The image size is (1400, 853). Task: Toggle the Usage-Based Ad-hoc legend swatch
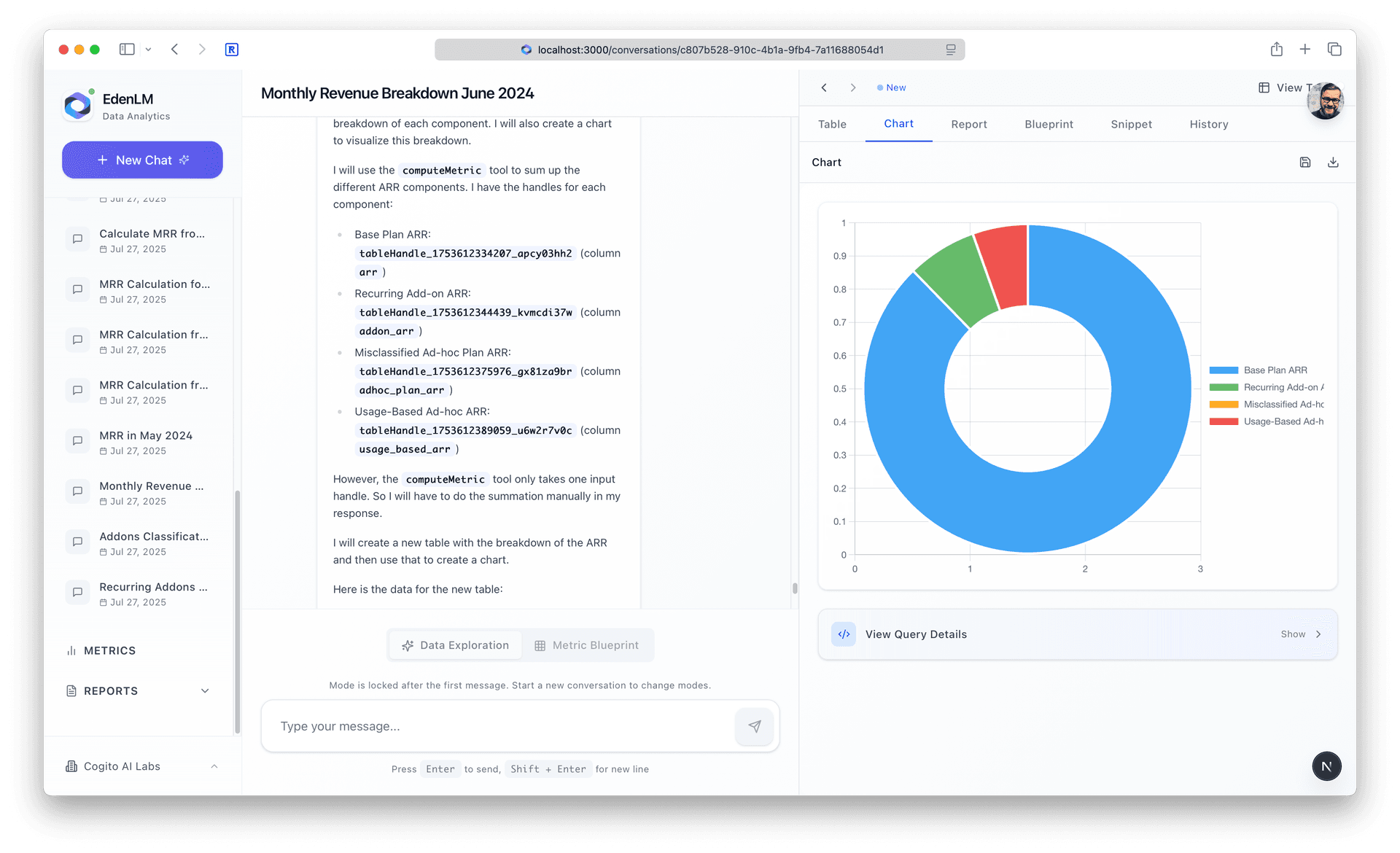[1224, 421]
